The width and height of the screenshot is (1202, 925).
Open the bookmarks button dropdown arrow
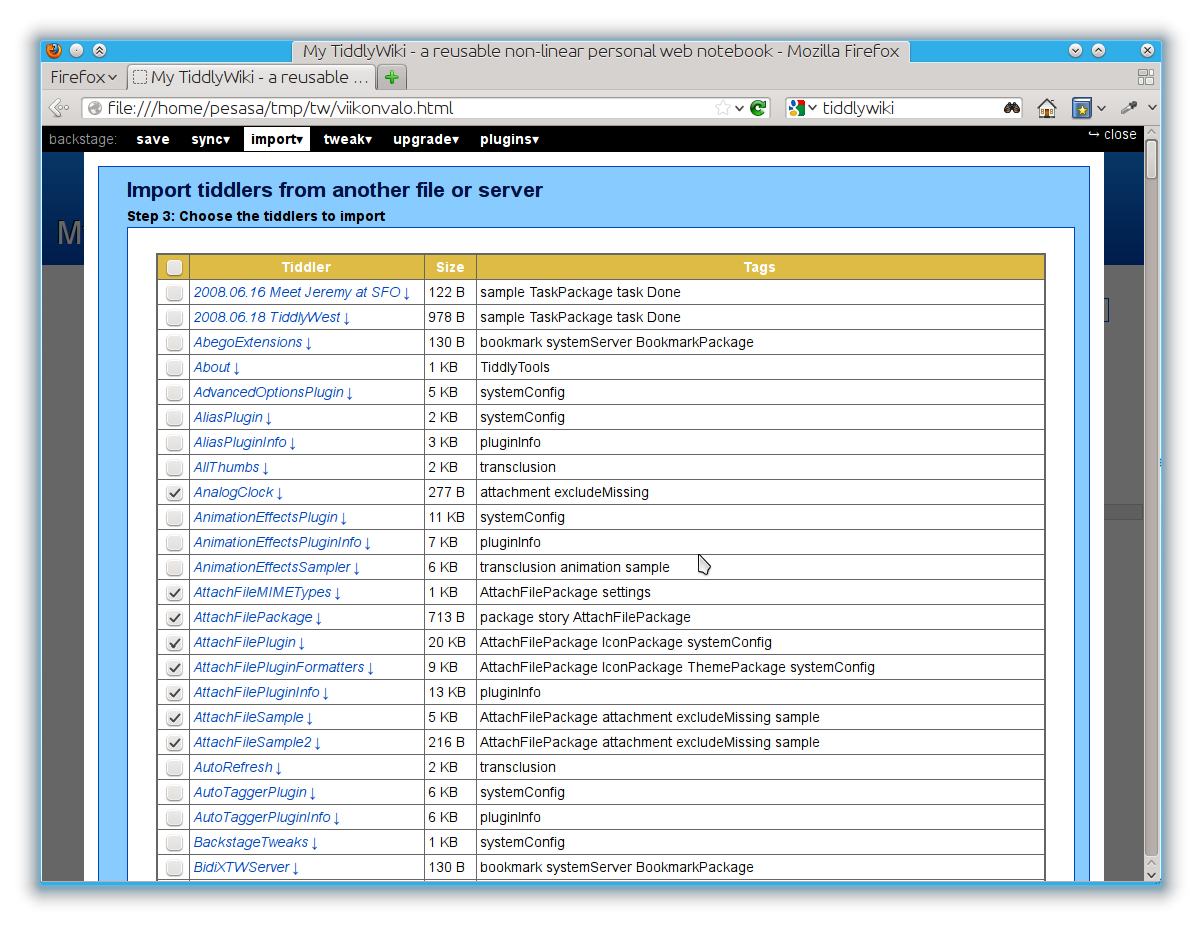coord(1101,108)
